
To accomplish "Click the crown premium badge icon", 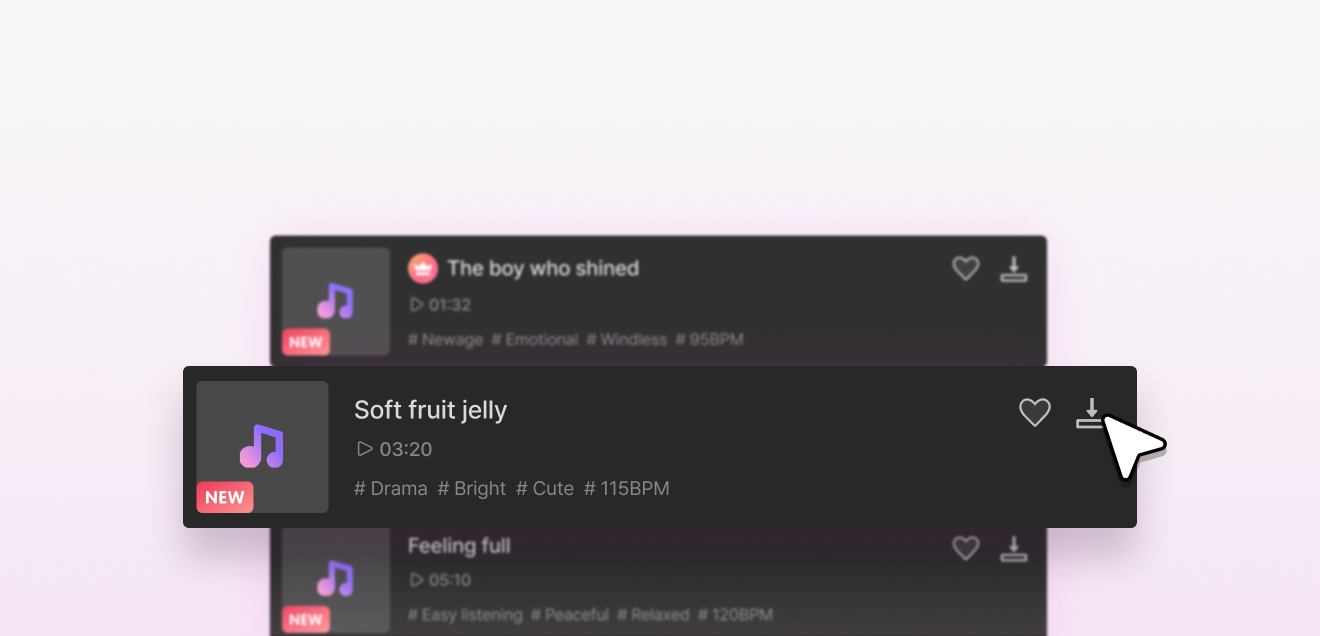I will 423,268.
